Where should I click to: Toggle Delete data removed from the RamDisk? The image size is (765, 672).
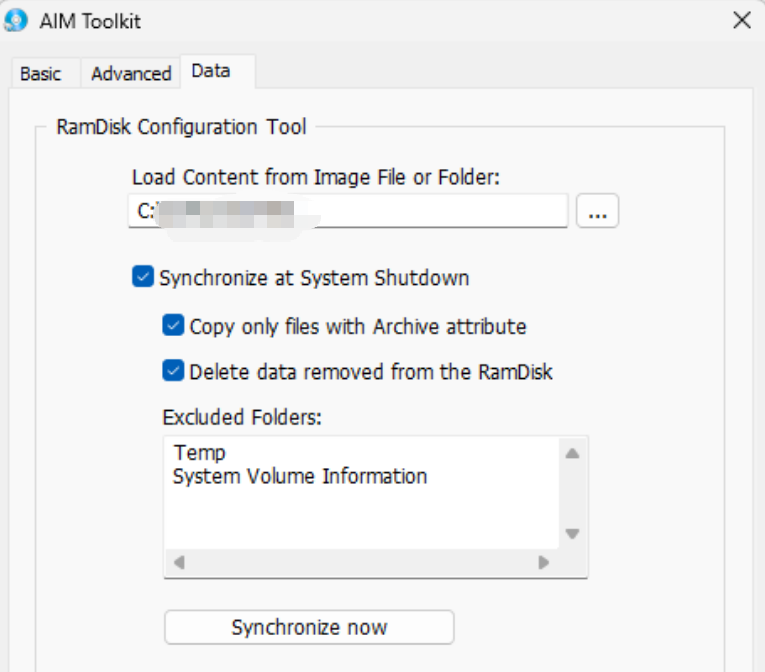point(173,370)
